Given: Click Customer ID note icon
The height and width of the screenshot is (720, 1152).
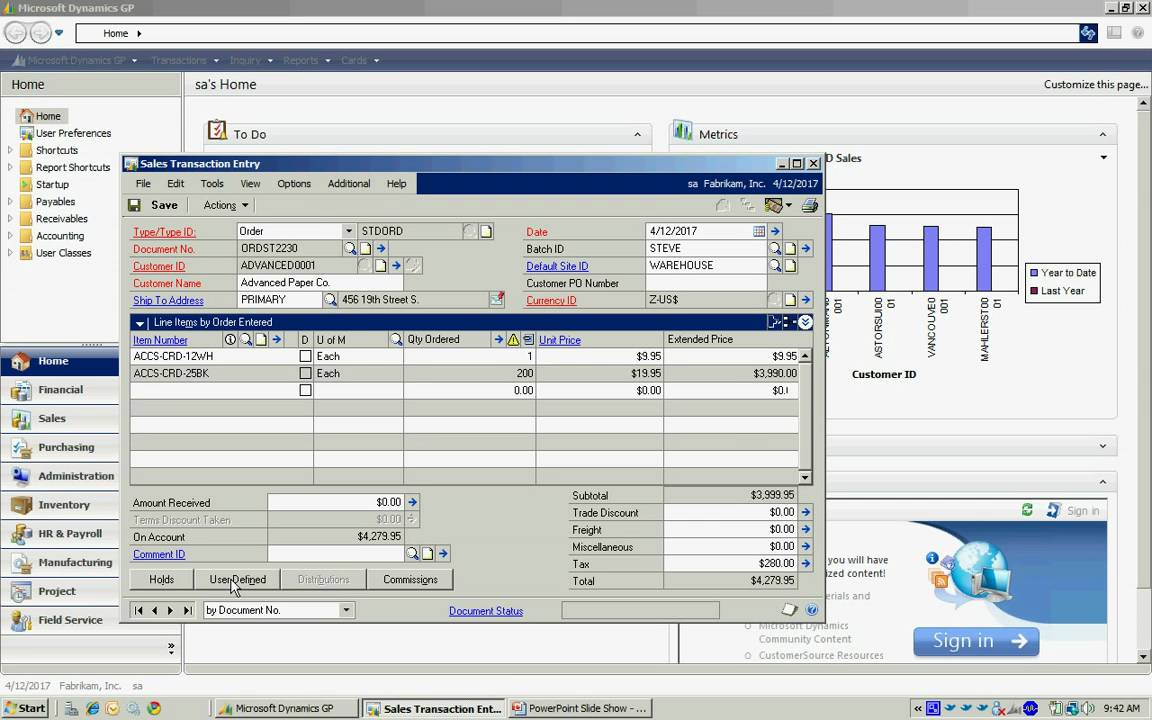Looking at the screenshot, I should click(x=381, y=265).
